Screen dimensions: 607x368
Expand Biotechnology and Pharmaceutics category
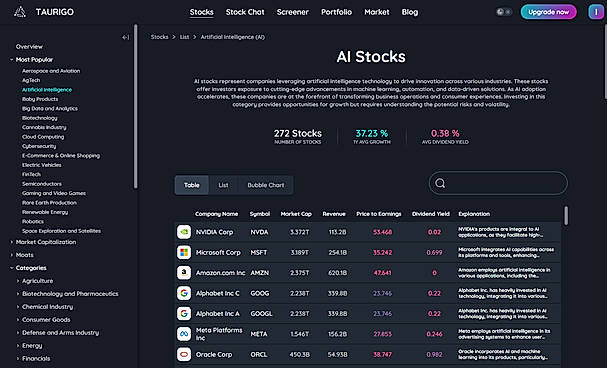click(18, 294)
